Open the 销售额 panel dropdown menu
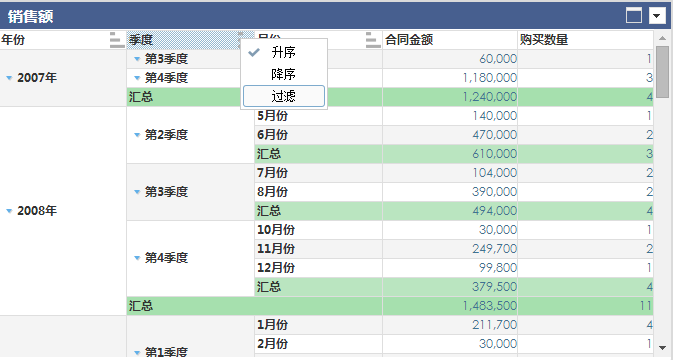 [x=657, y=16]
